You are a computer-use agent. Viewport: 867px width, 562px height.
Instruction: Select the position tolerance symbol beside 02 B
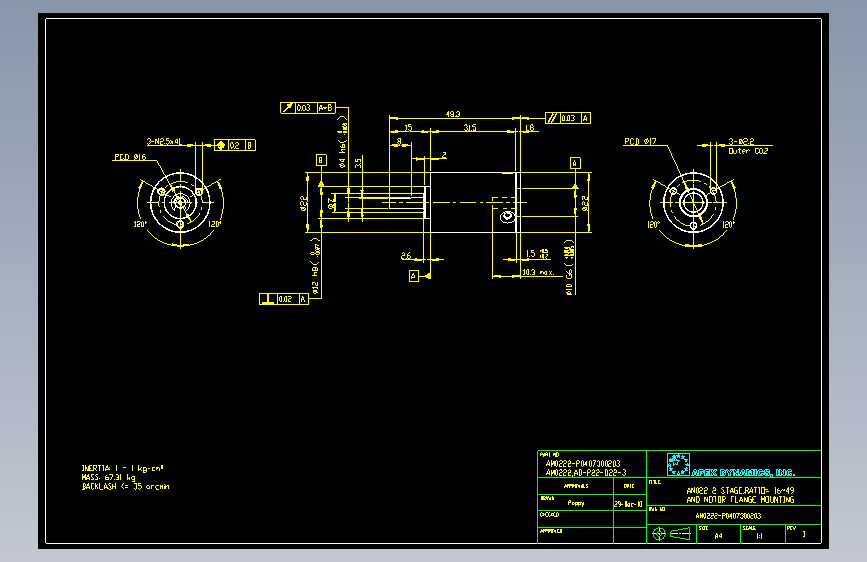coord(221,145)
